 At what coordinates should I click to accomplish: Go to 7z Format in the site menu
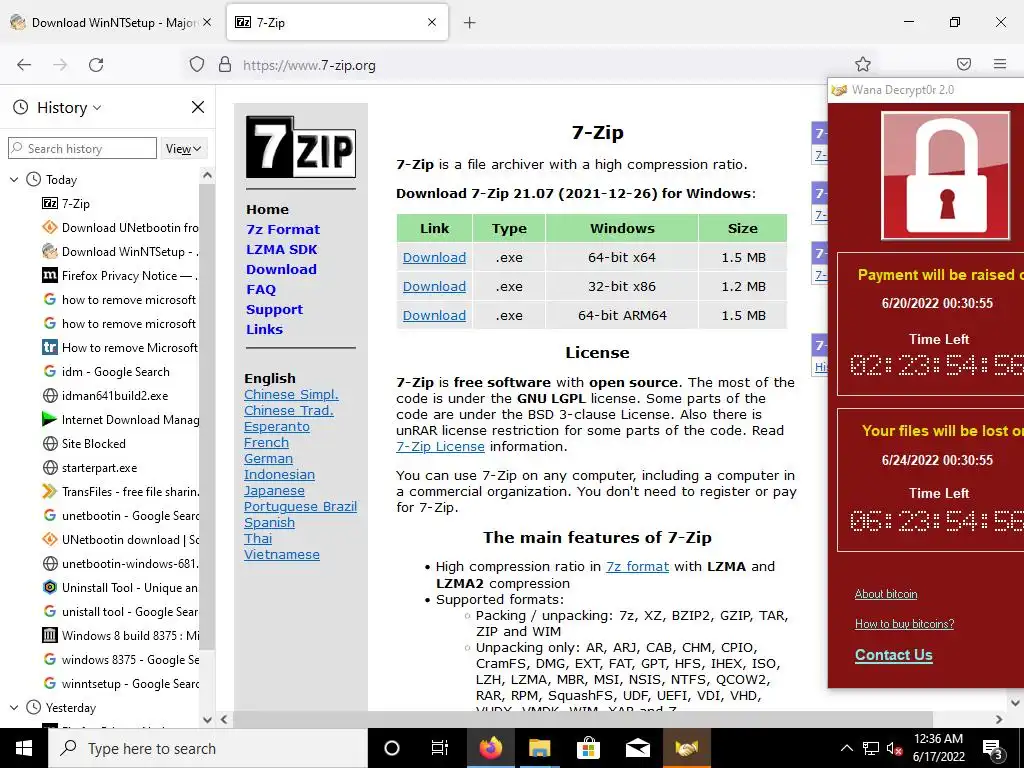coord(283,229)
